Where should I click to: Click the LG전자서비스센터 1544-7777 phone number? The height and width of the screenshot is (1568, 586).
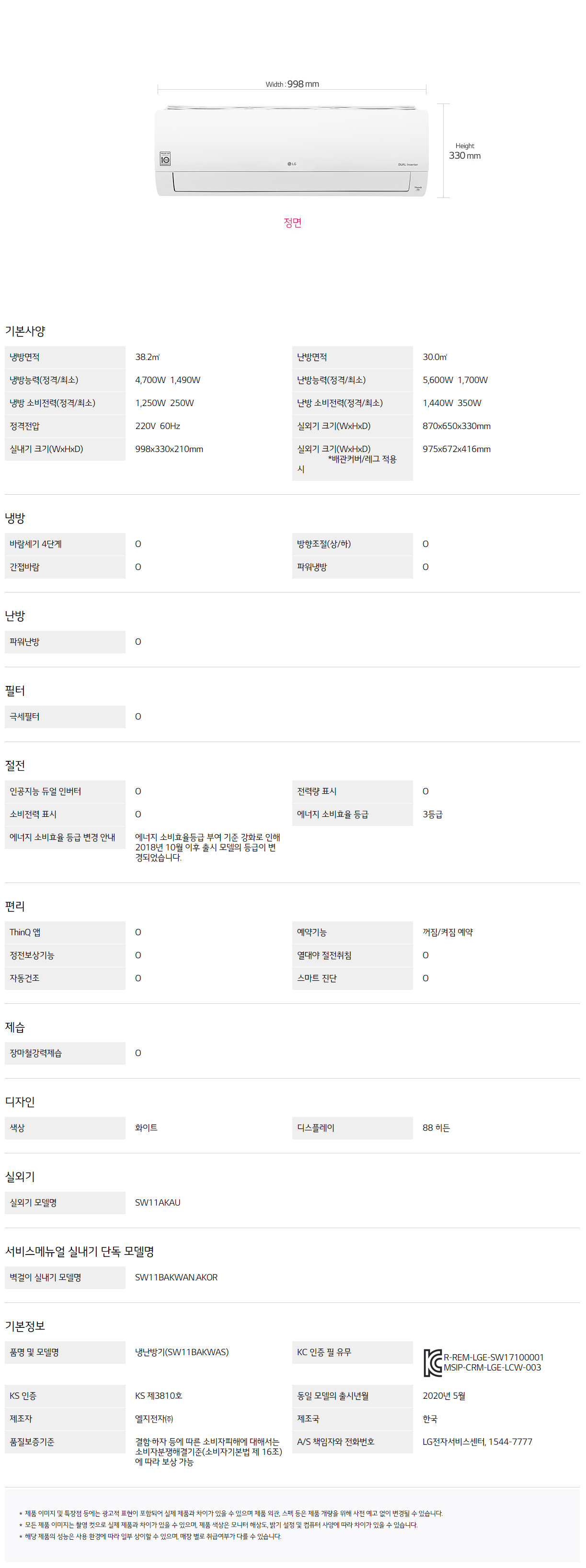(477, 1441)
